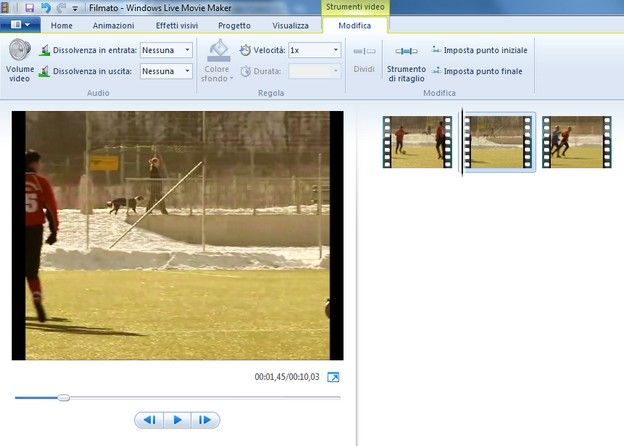Click the preview seek slider handle

click(x=63, y=397)
